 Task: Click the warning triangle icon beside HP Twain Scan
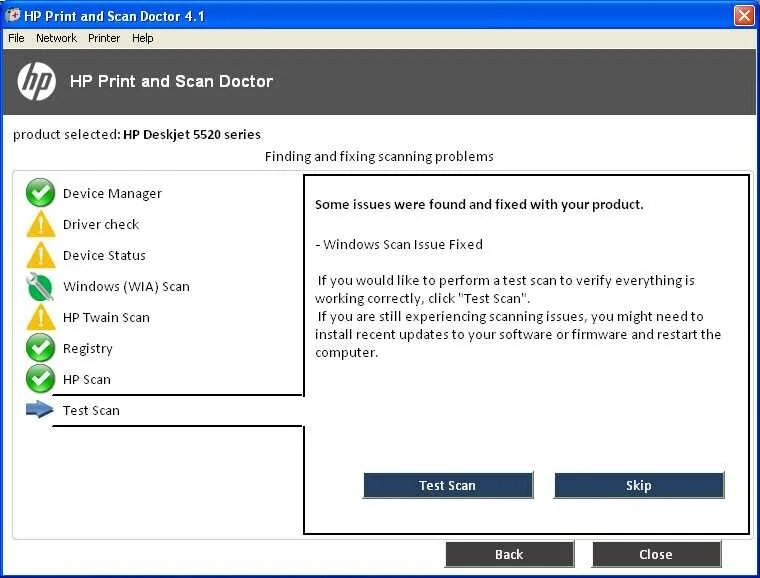click(41, 317)
